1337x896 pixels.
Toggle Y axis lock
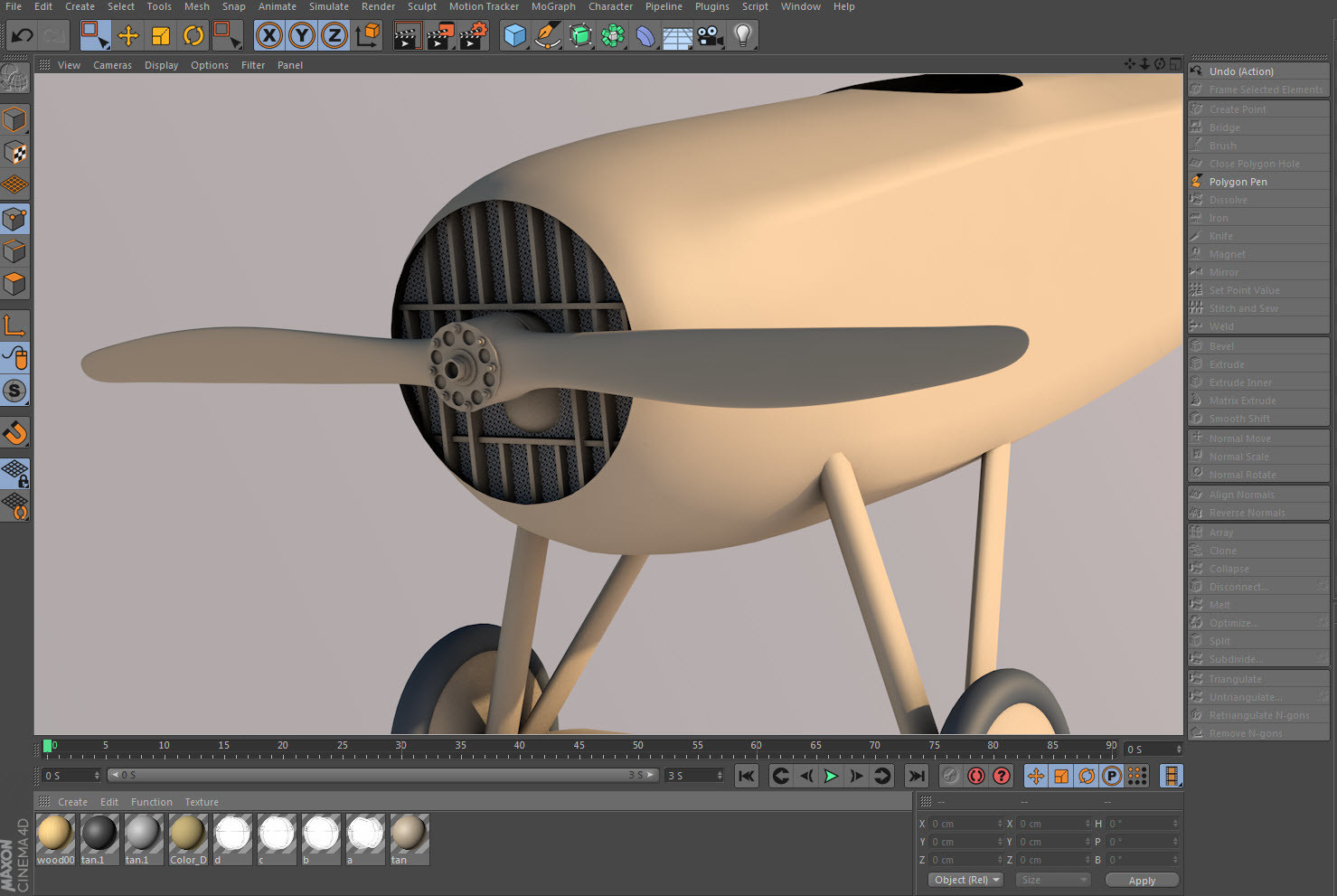(x=302, y=36)
